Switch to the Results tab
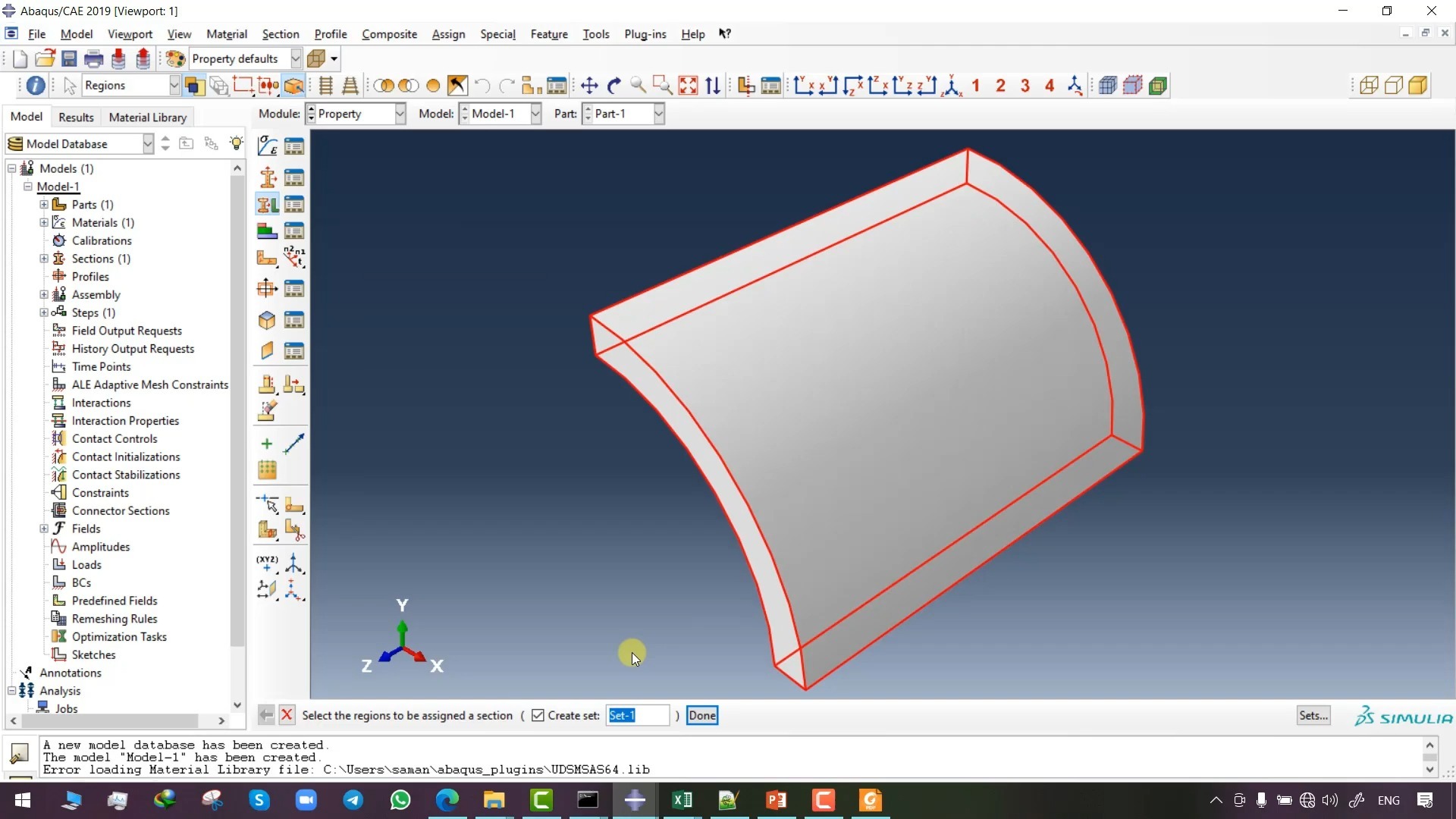This screenshot has height=819, width=1456. coord(76,117)
